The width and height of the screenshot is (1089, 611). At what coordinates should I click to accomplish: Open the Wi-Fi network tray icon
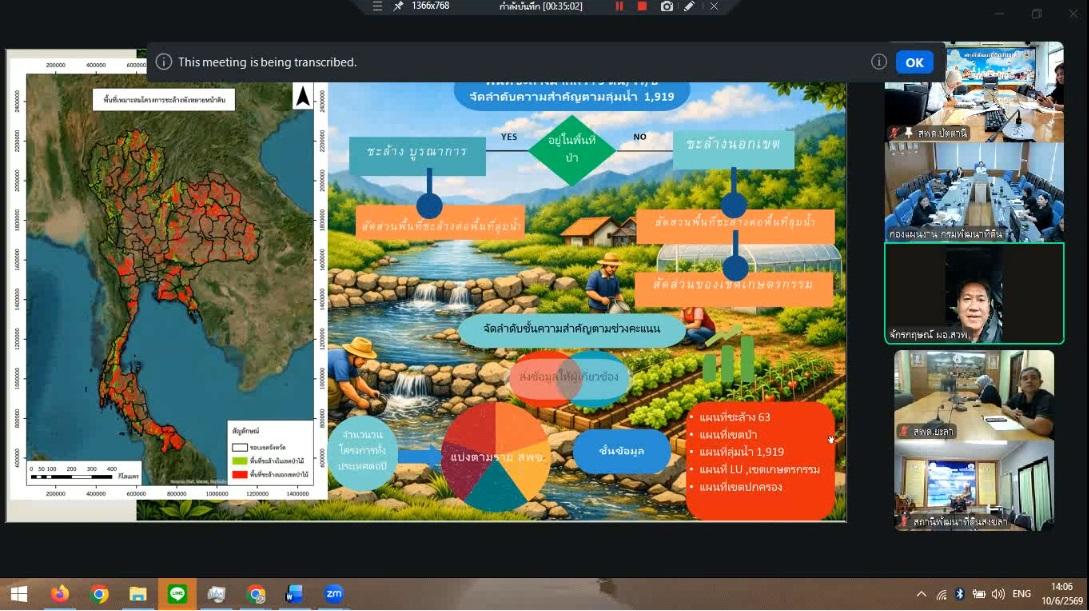point(941,594)
